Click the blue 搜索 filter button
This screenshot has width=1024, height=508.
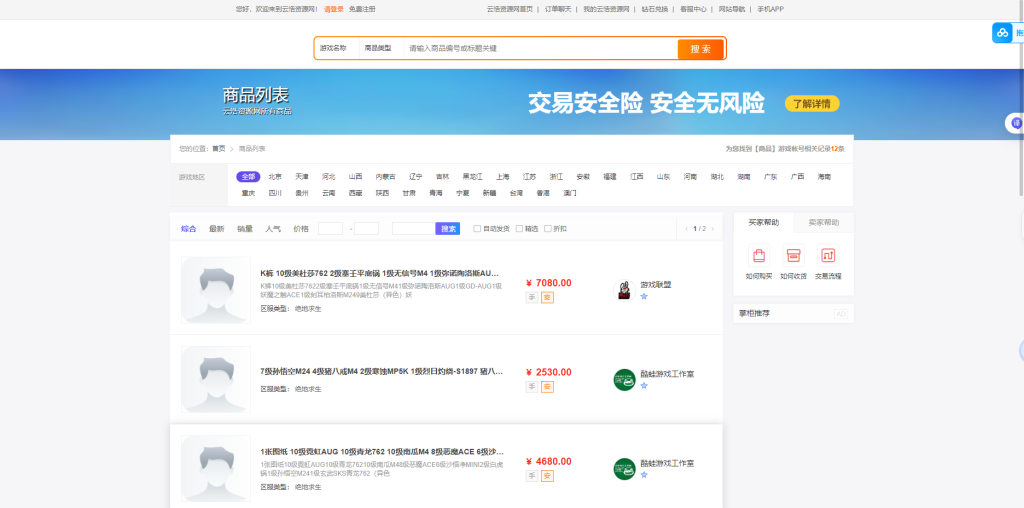[448, 229]
